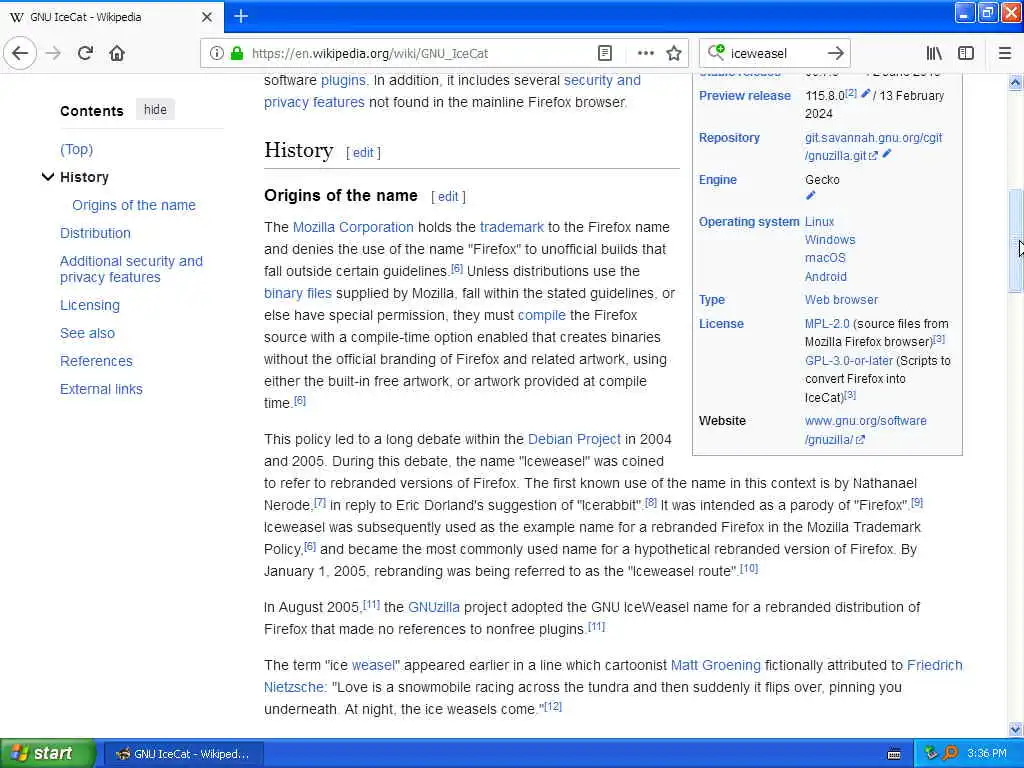Go to Licensing in the Contents list
The width and height of the screenshot is (1024, 768).
click(90, 305)
